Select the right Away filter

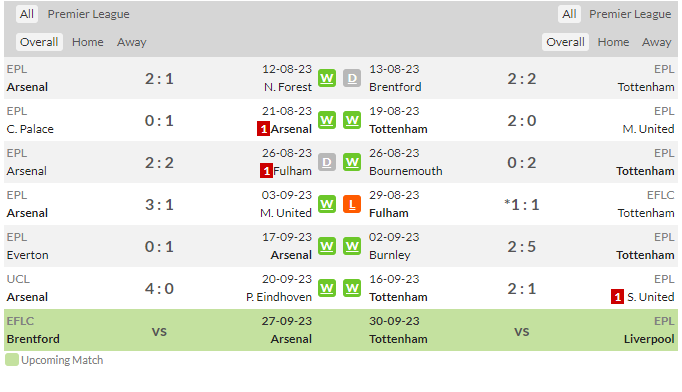(656, 42)
